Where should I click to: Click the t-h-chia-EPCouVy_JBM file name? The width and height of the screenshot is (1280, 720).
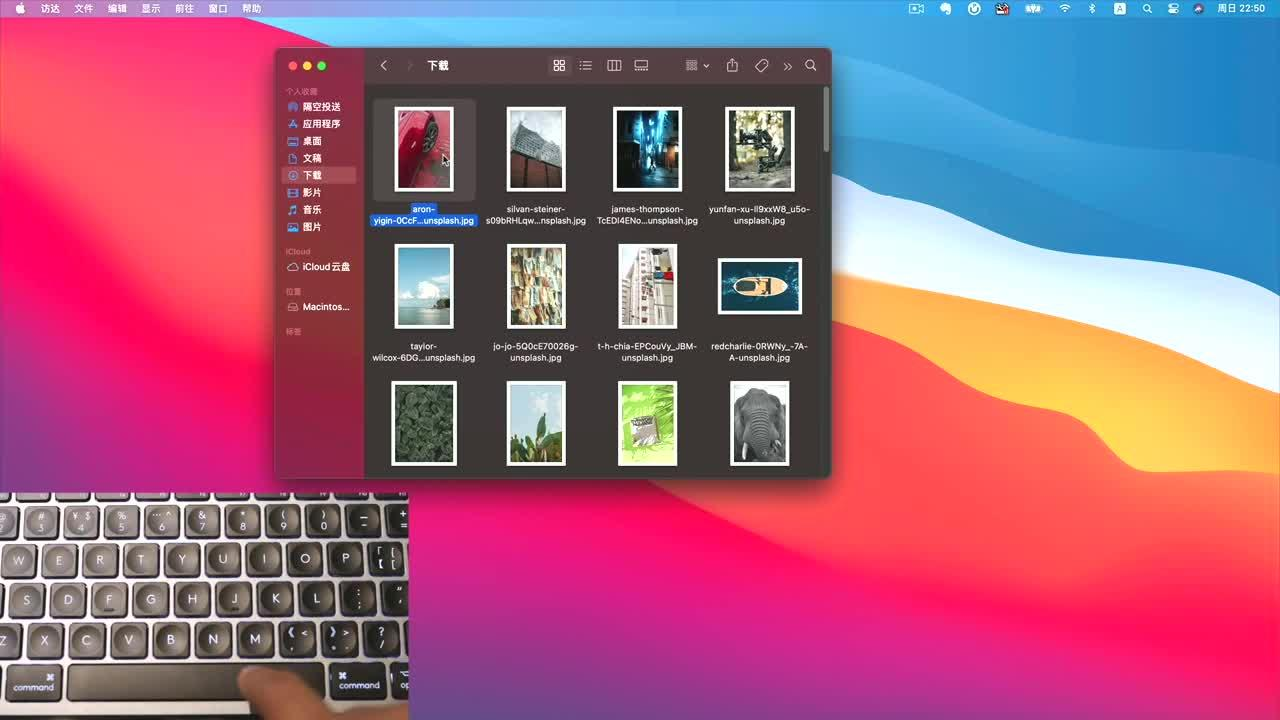click(647, 352)
